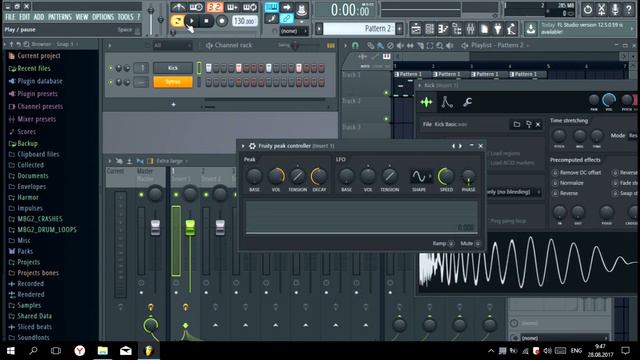Viewport: 640px width, 360px height.
Task: Open the LFO SHAPE selector
Action: (x=421, y=176)
